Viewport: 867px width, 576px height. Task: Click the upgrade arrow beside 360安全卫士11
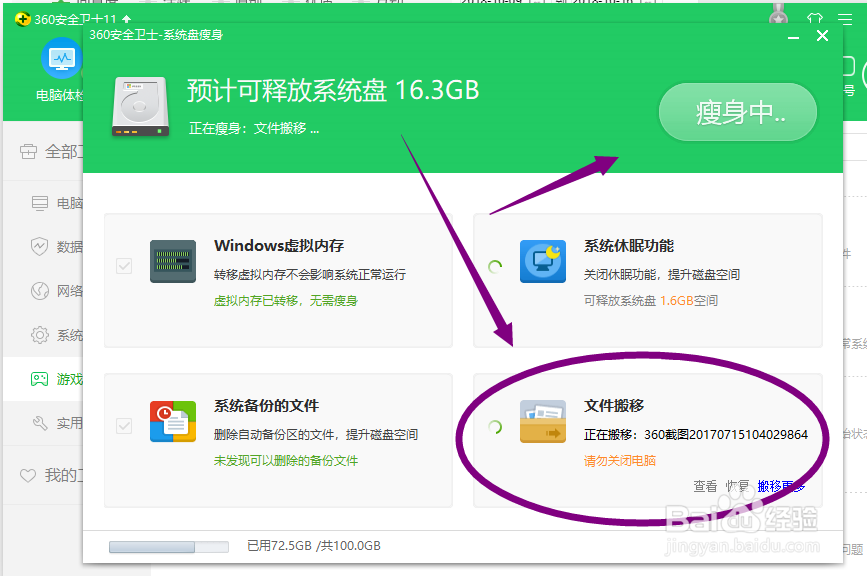tap(127, 19)
